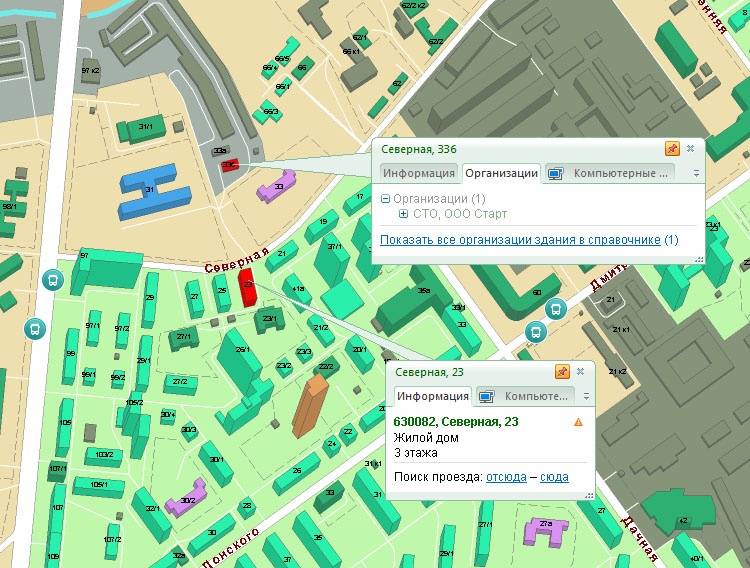Open tab overflow menu in Северная, 33б card
The width and height of the screenshot is (750, 568).
point(695,173)
